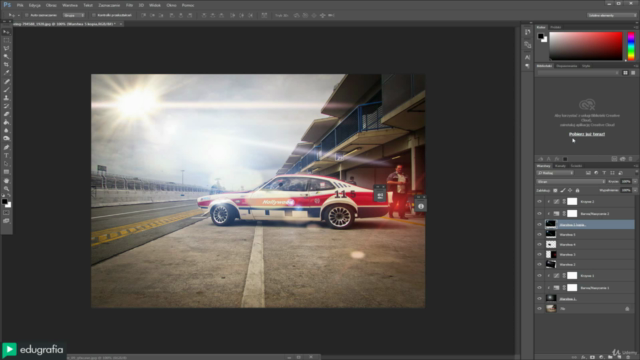
Task: Open the workspace switcher dropdown
Action: click(612, 15)
